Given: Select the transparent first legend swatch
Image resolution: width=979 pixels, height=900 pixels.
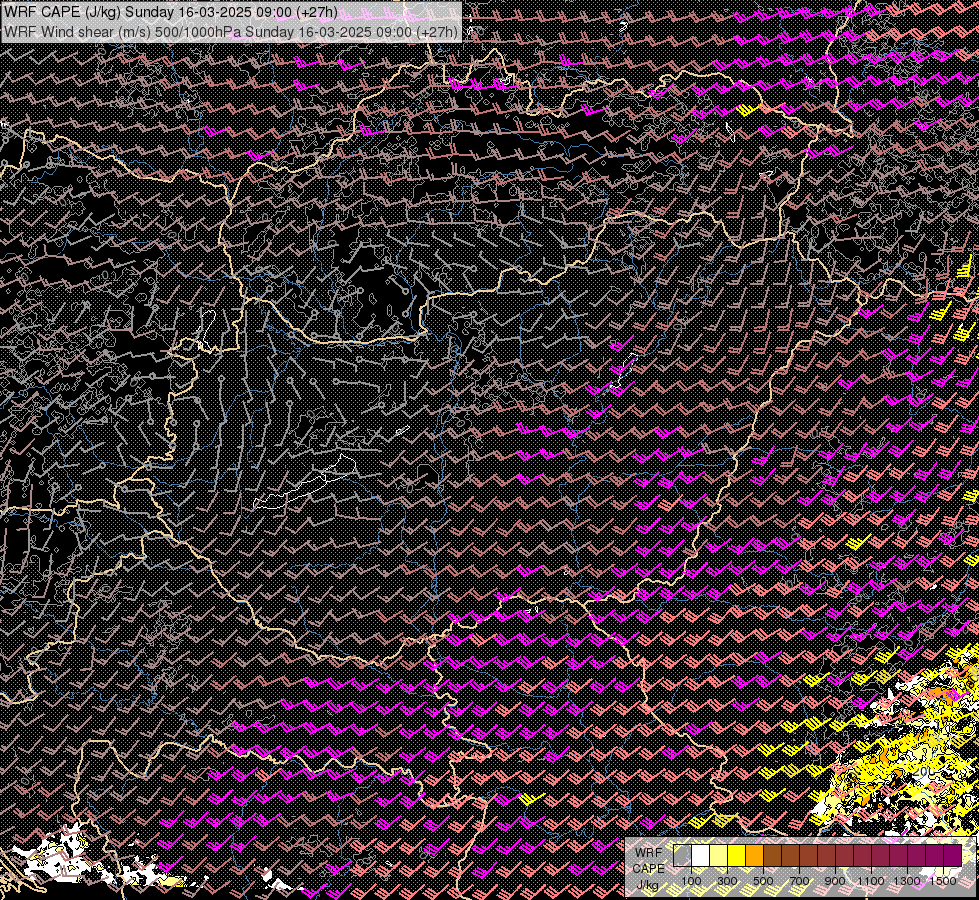Looking at the screenshot, I should pos(682,856).
